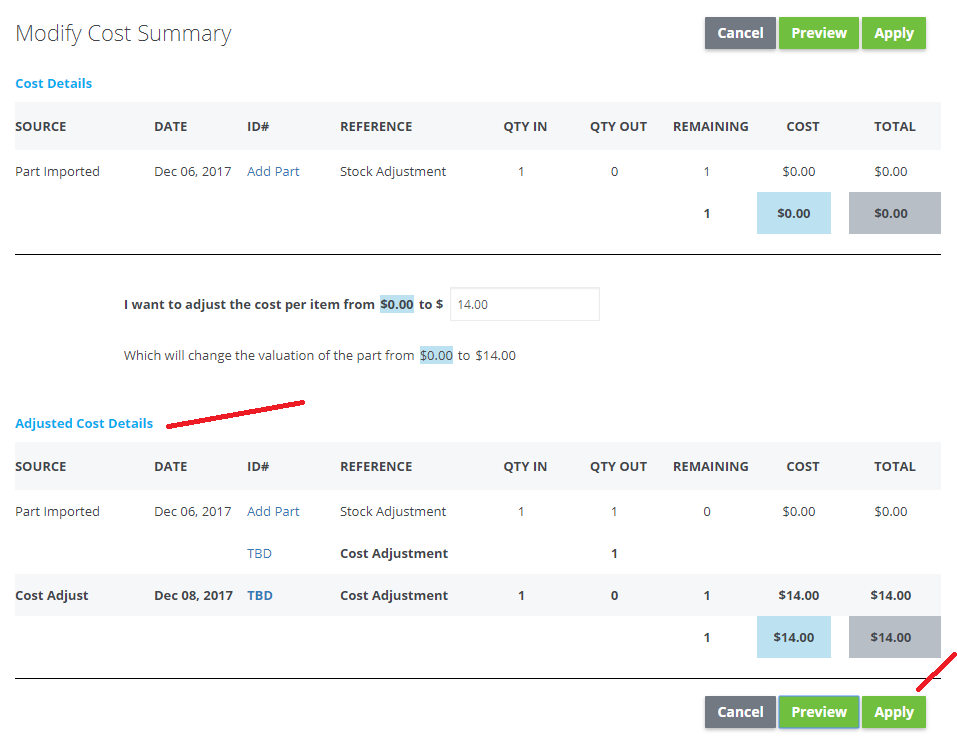The height and width of the screenshot is (737, 957).
Task: Click light blue $14.00 cost summary cell
Action: pyautogui.click(x=793, y=637)
